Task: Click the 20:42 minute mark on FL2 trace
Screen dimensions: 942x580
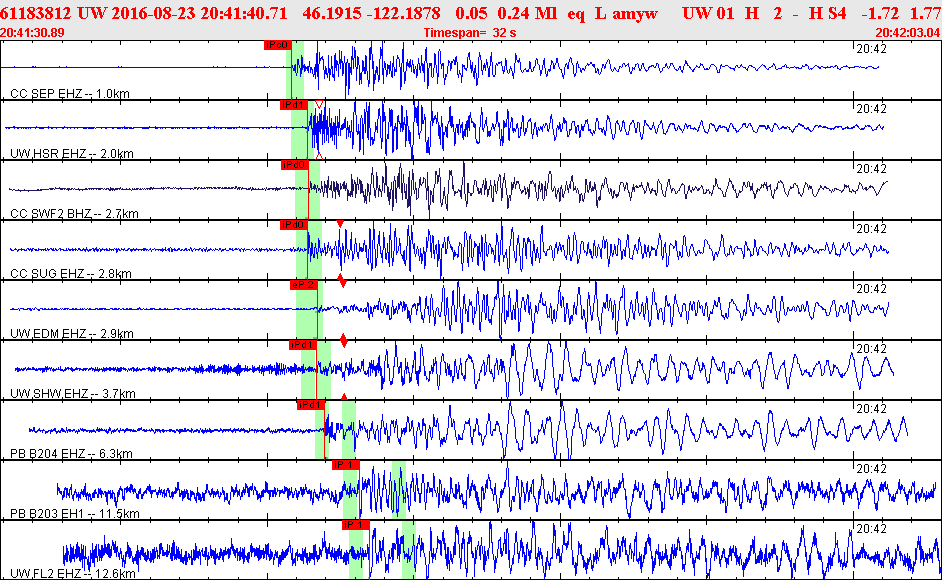Action: pyautogui.click(x=871, y=530)
